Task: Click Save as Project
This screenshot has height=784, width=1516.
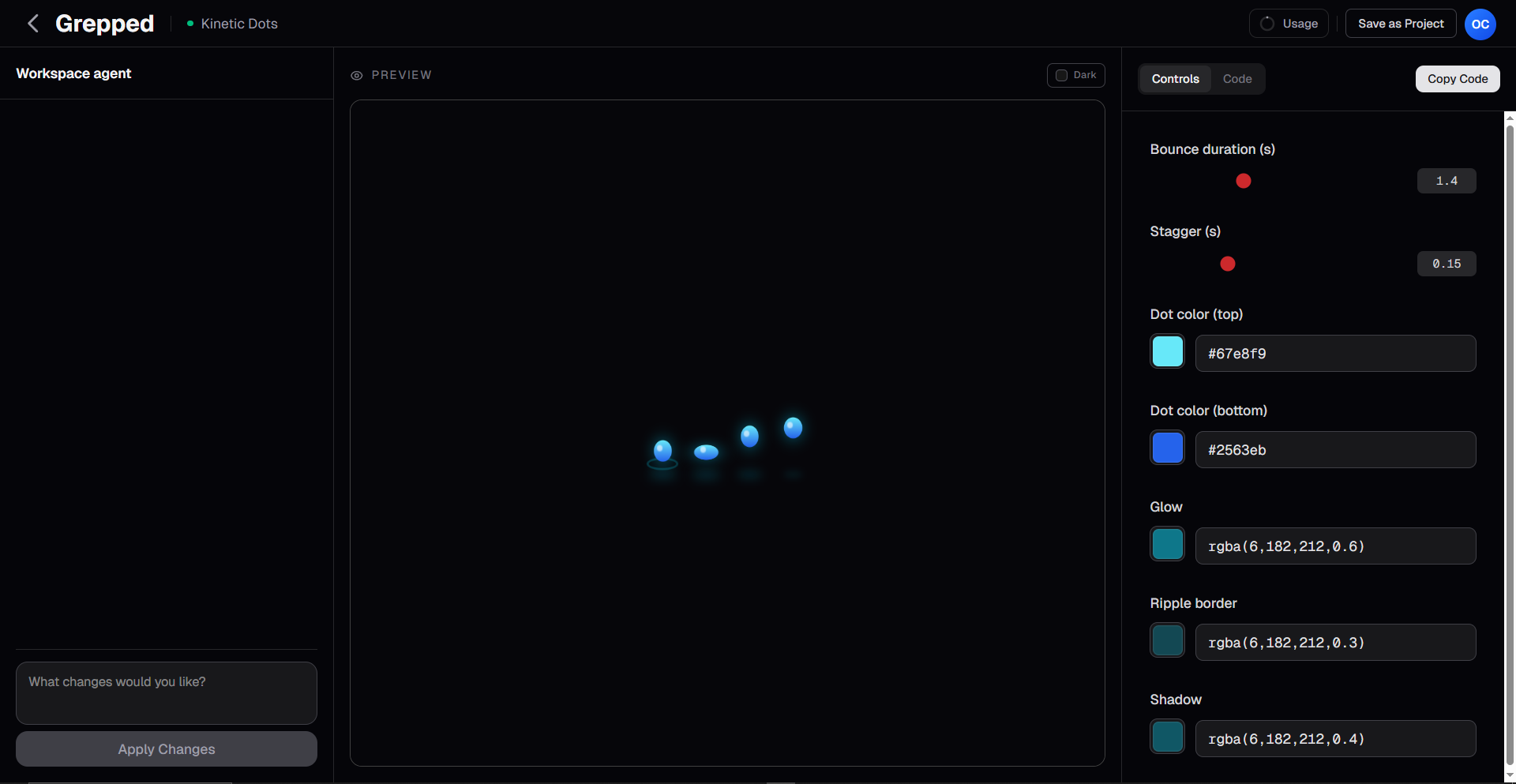Action: coord(1400,23)
